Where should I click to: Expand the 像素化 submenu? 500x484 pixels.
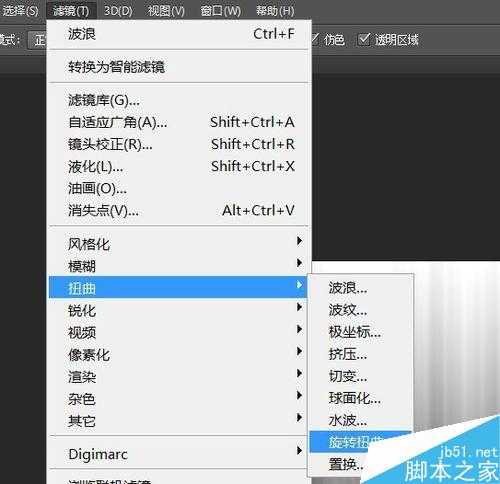(178, 354)
